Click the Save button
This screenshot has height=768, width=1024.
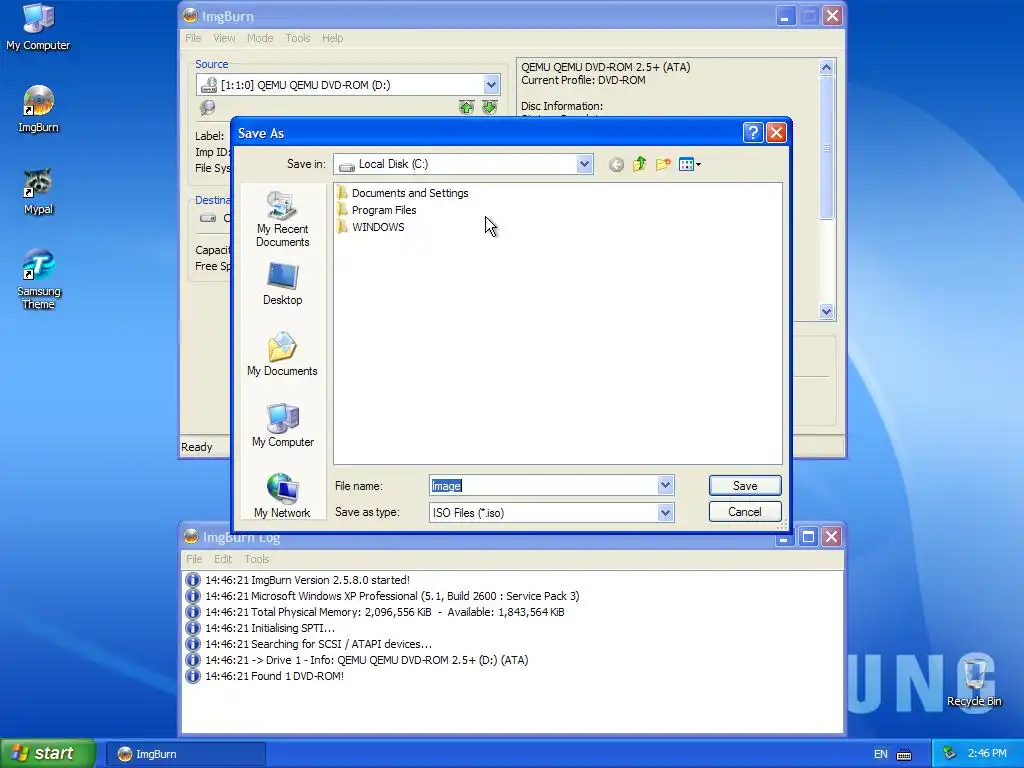[745, 485]
